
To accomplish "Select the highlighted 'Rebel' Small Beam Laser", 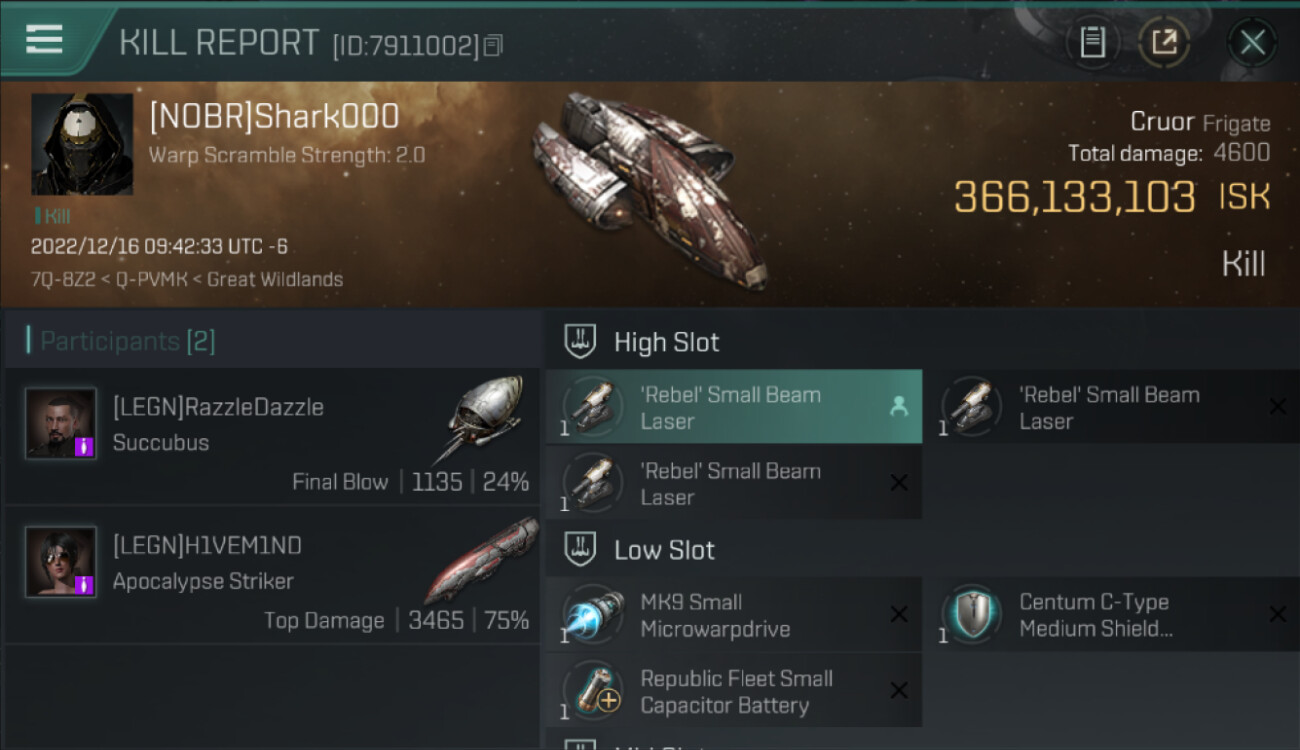I will [x=734, y=407].
